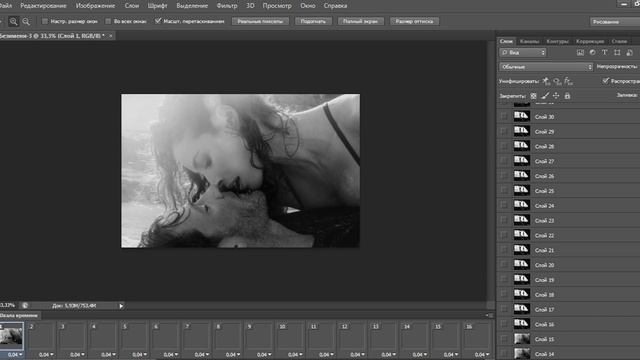Open the Обычные blend mode dropdown
640x360 pixels.
click(x=546, y=67)
